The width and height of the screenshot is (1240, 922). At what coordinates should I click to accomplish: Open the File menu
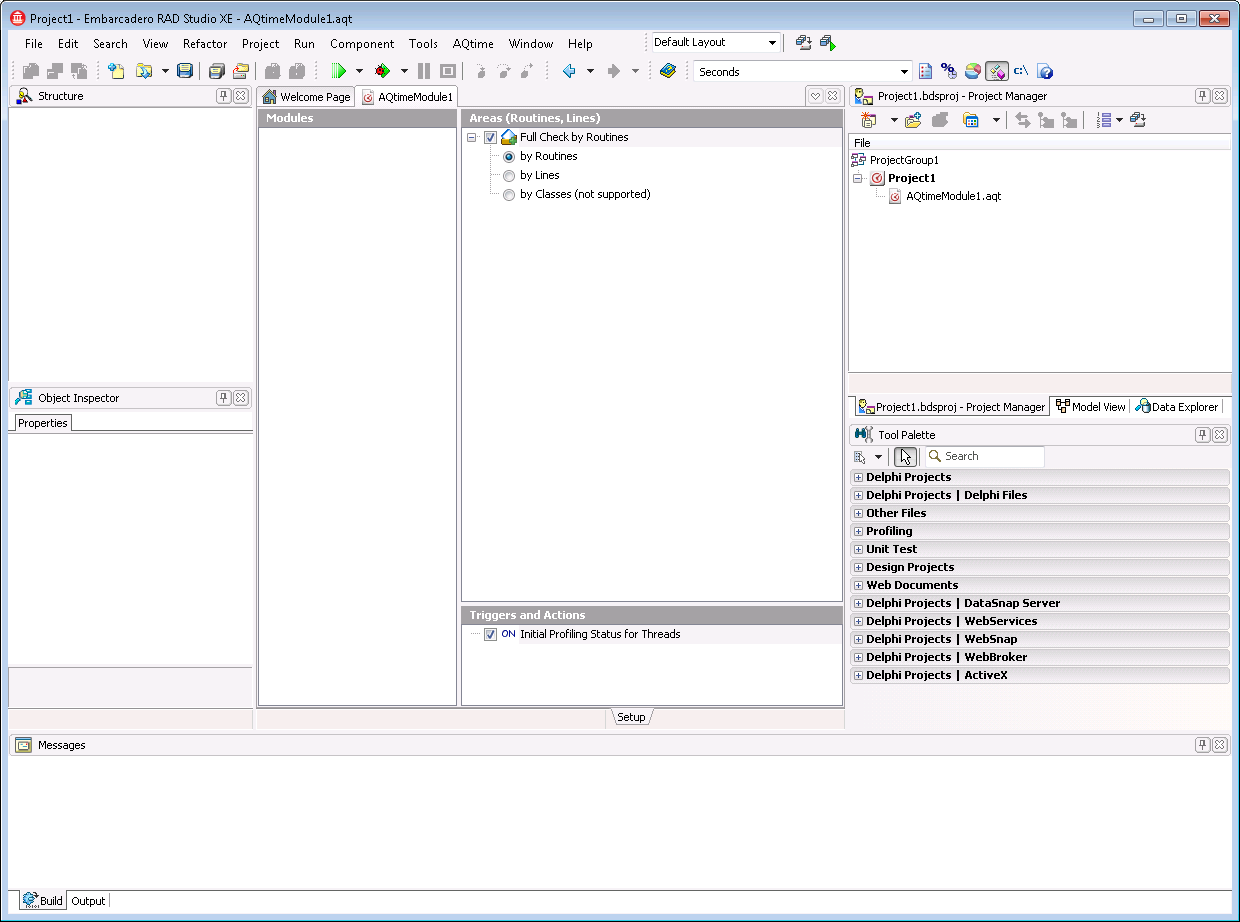coord(34,44)
